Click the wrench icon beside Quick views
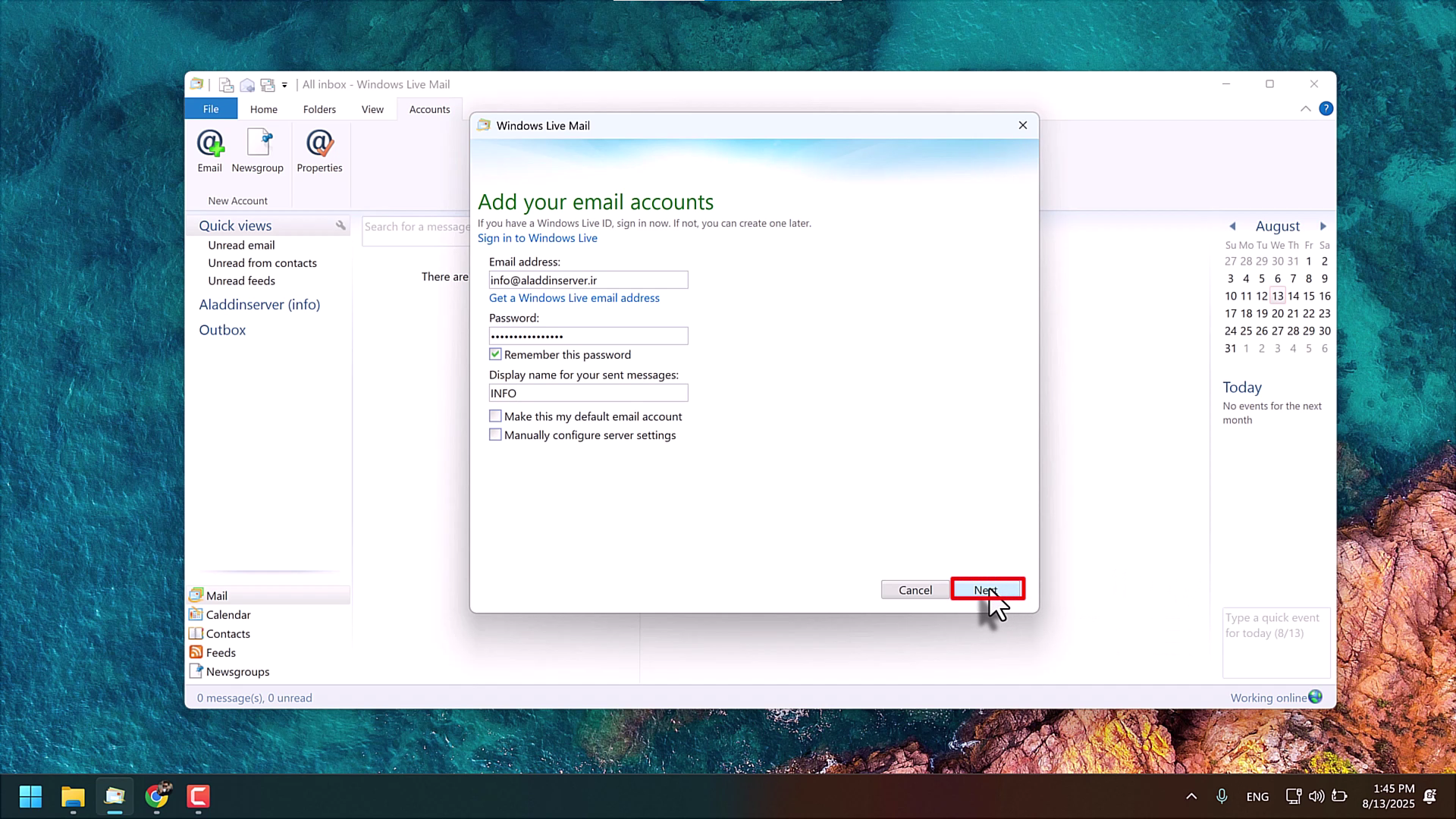The width and height of the screenshot is (1456, 819). (x=340, y=225)
